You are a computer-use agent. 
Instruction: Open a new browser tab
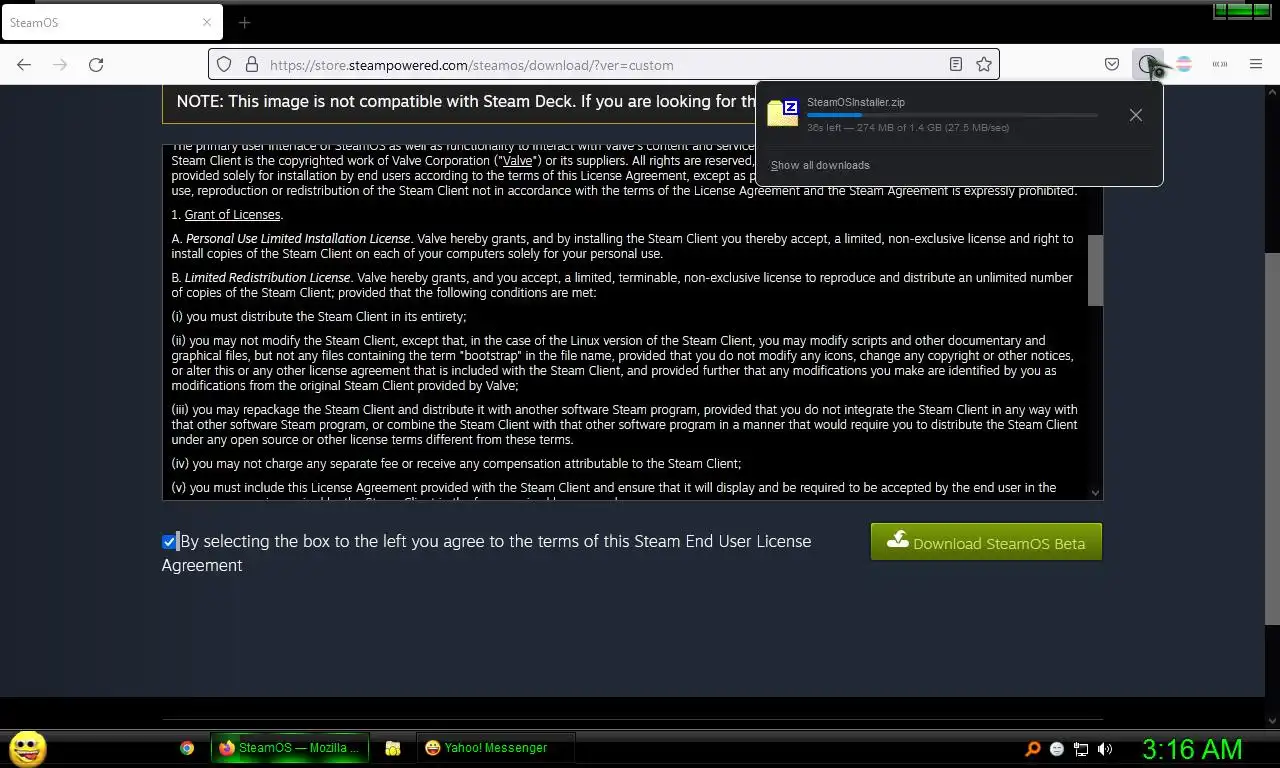coord(244,22)
